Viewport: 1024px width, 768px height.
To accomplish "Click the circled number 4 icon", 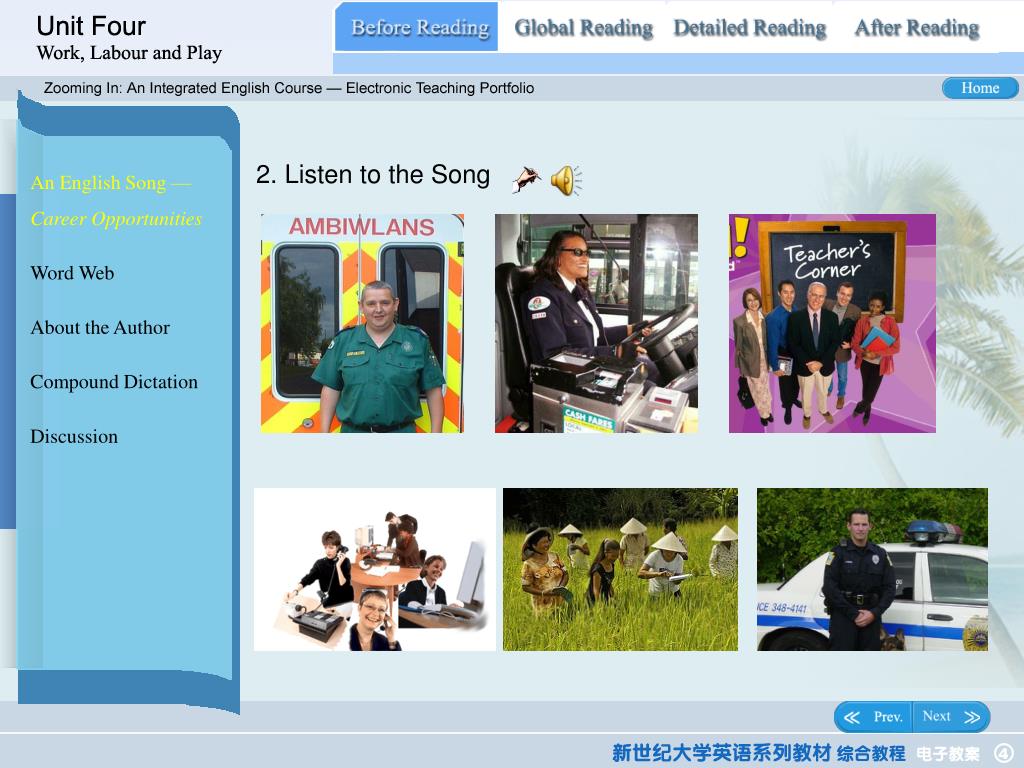I will point(1004,753).
